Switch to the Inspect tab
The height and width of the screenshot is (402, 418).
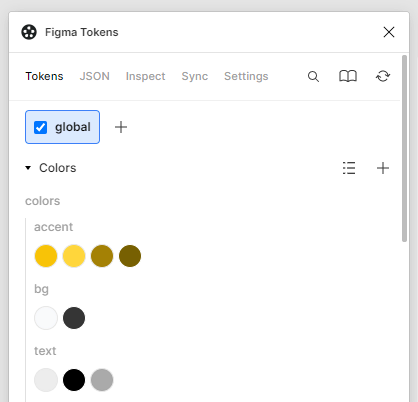[x=145, y=76]
